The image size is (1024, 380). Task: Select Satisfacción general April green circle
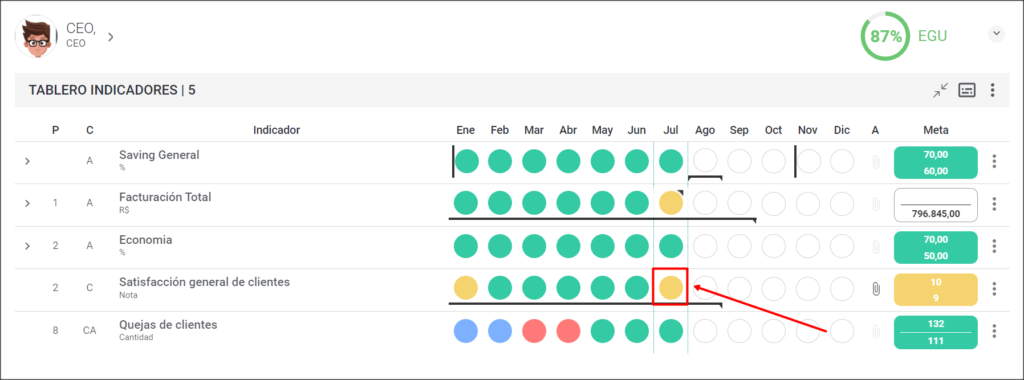[568, 288]
